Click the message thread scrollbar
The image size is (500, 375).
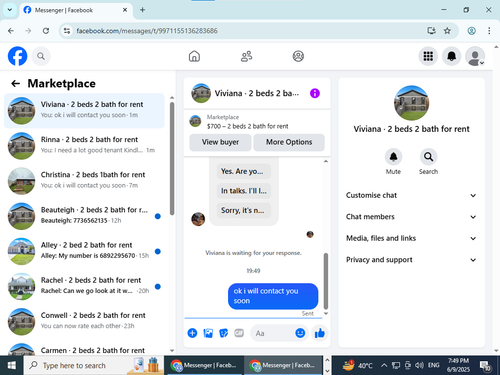(326, 281)
